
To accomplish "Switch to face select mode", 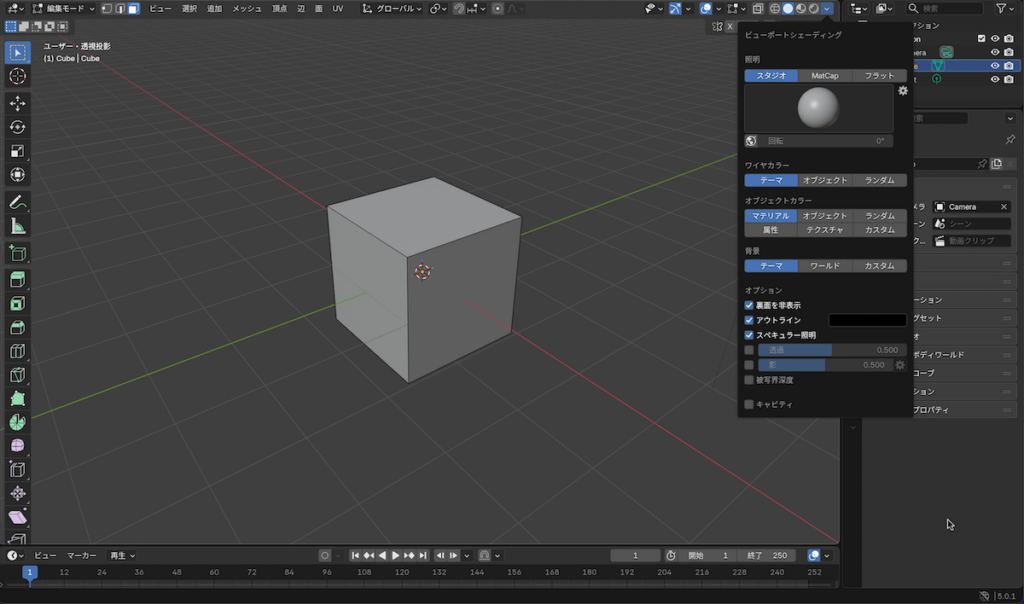I will pyautogui.click(x=133, y=9).
